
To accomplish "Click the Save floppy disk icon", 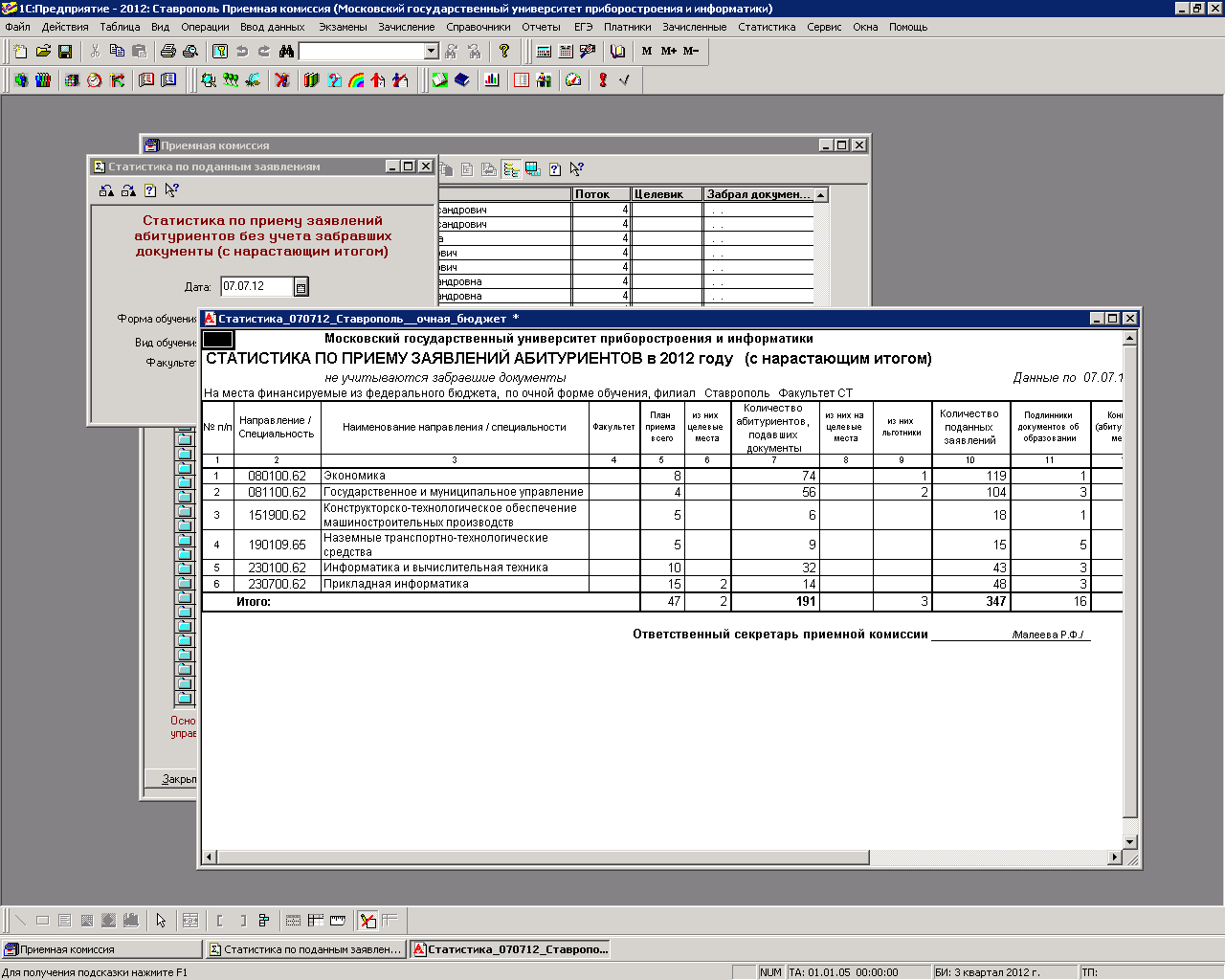I will tap(65, 51).
